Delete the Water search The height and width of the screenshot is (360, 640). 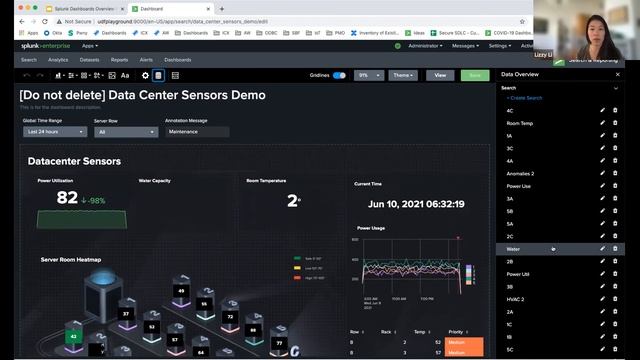coord(615,249)
